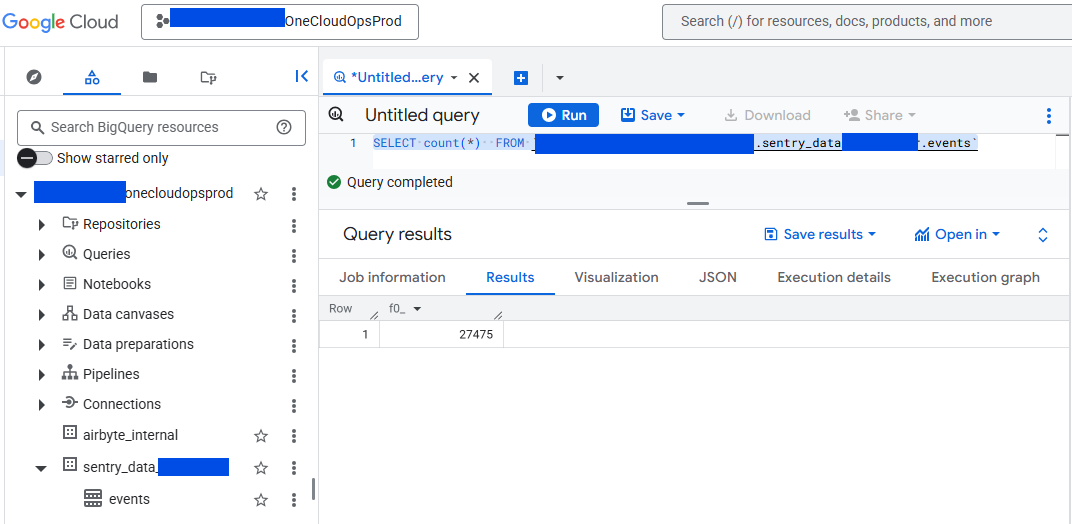Switch to the Job information tab
Viewport: 1072px width, 524px height.
click(392, 277)
